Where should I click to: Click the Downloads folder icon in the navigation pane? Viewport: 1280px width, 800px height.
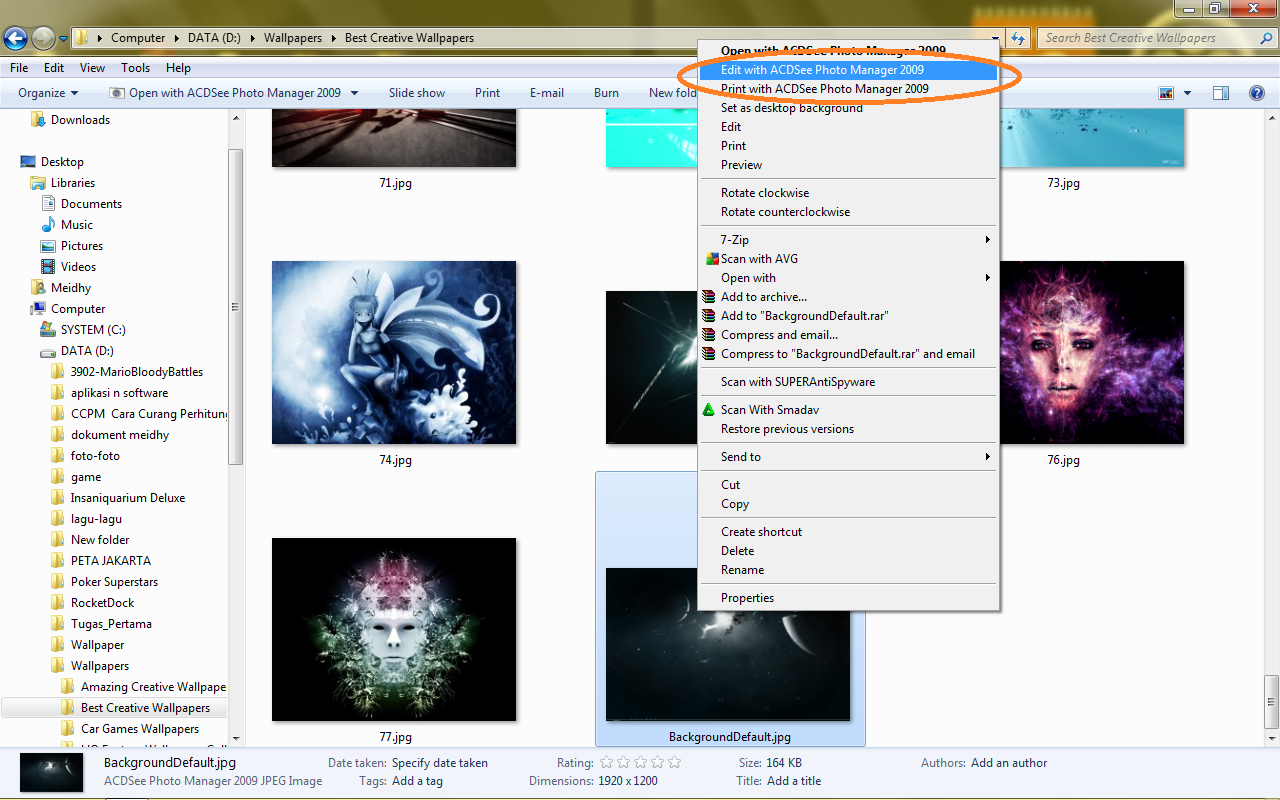[38, 120]
